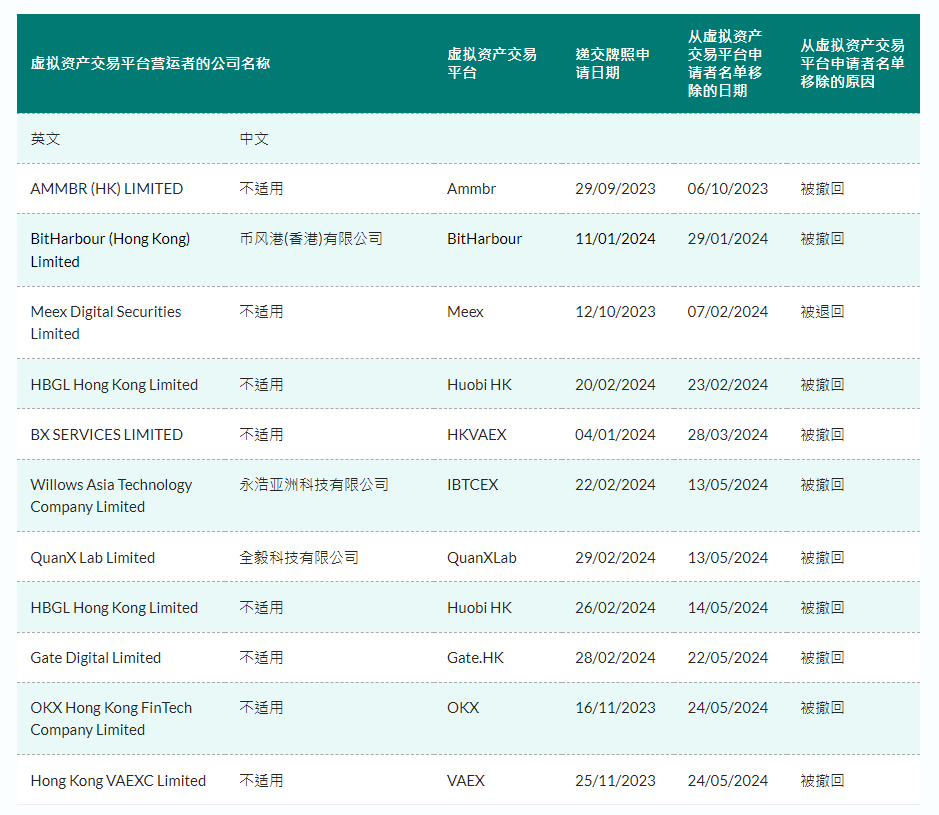This screenshot has width=939, height=815.
Task: Click the 从虚拟资产交易平台申请者名单移除的日期 column header
Action: 725,63
